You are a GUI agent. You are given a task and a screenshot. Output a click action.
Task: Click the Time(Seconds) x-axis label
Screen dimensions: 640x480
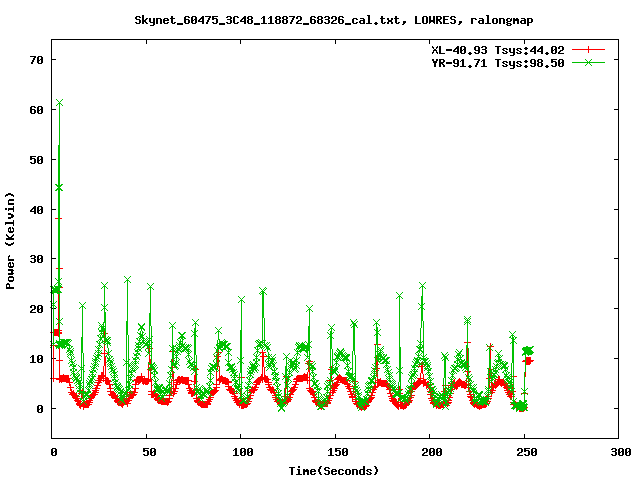click(x=333, y=471)
